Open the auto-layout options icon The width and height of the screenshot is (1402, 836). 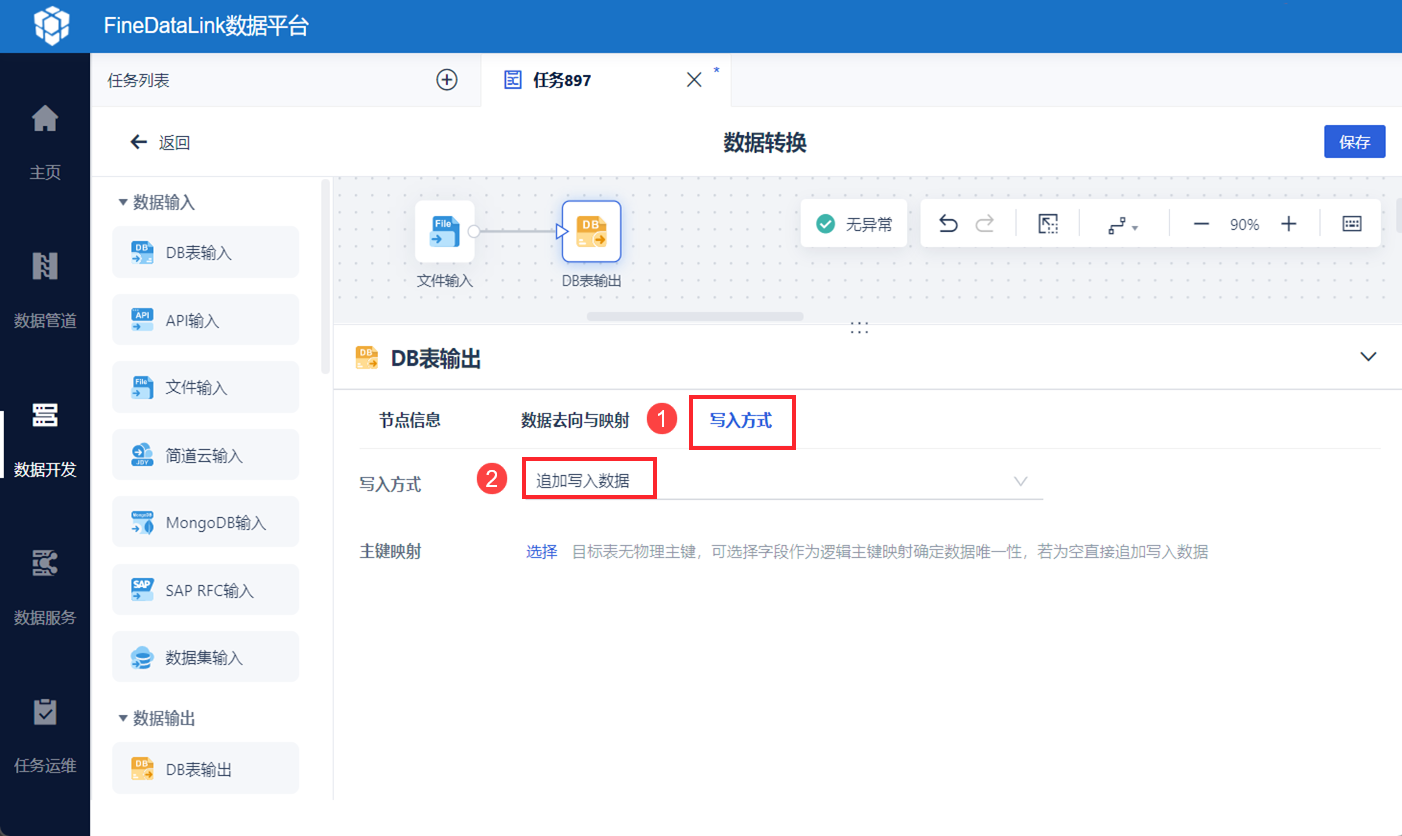pyautogui.click(x=1123, y=226)
